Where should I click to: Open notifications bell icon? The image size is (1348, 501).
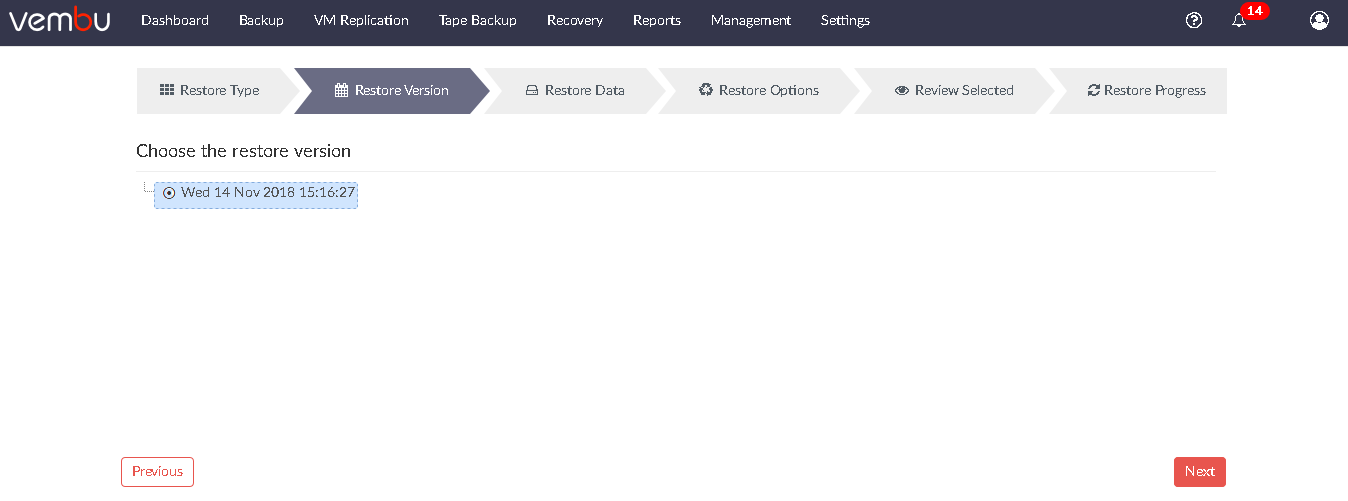tap(1239, 20)
